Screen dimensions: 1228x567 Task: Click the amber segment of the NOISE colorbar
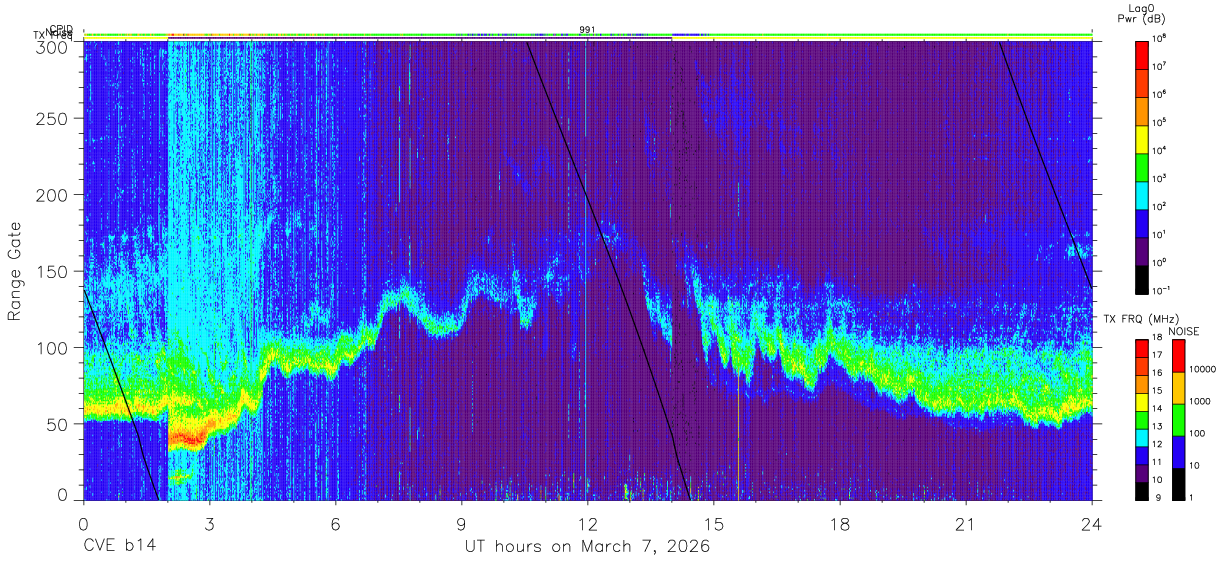coord(1178,388)
